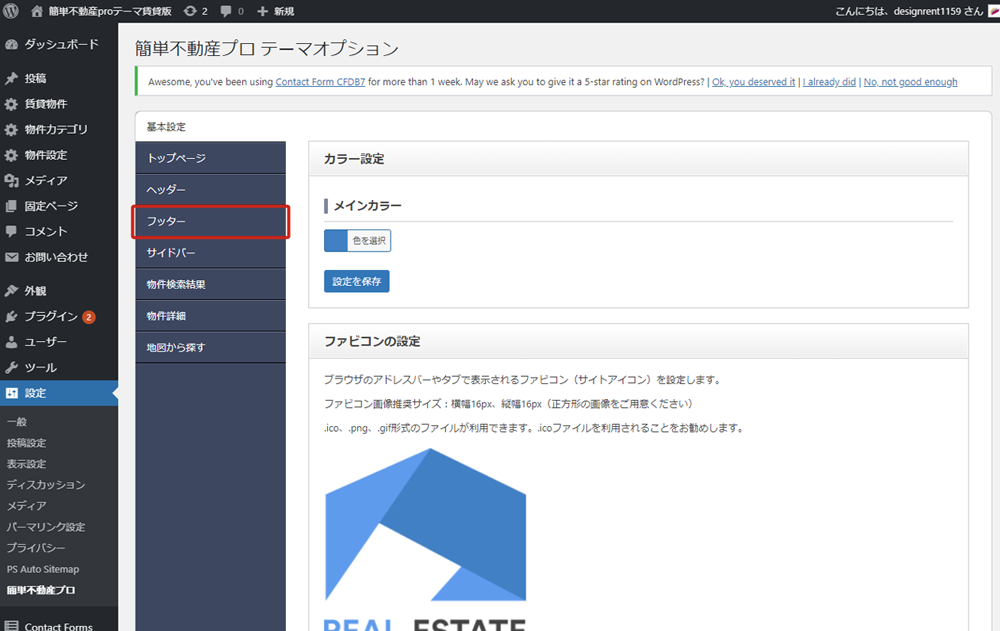Open パーマリンク設定 under settings submenu

coord(46,527)
